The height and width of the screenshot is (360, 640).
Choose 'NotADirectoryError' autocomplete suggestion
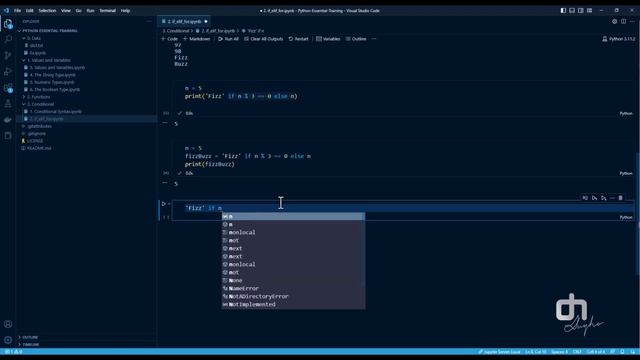(293, 296)
